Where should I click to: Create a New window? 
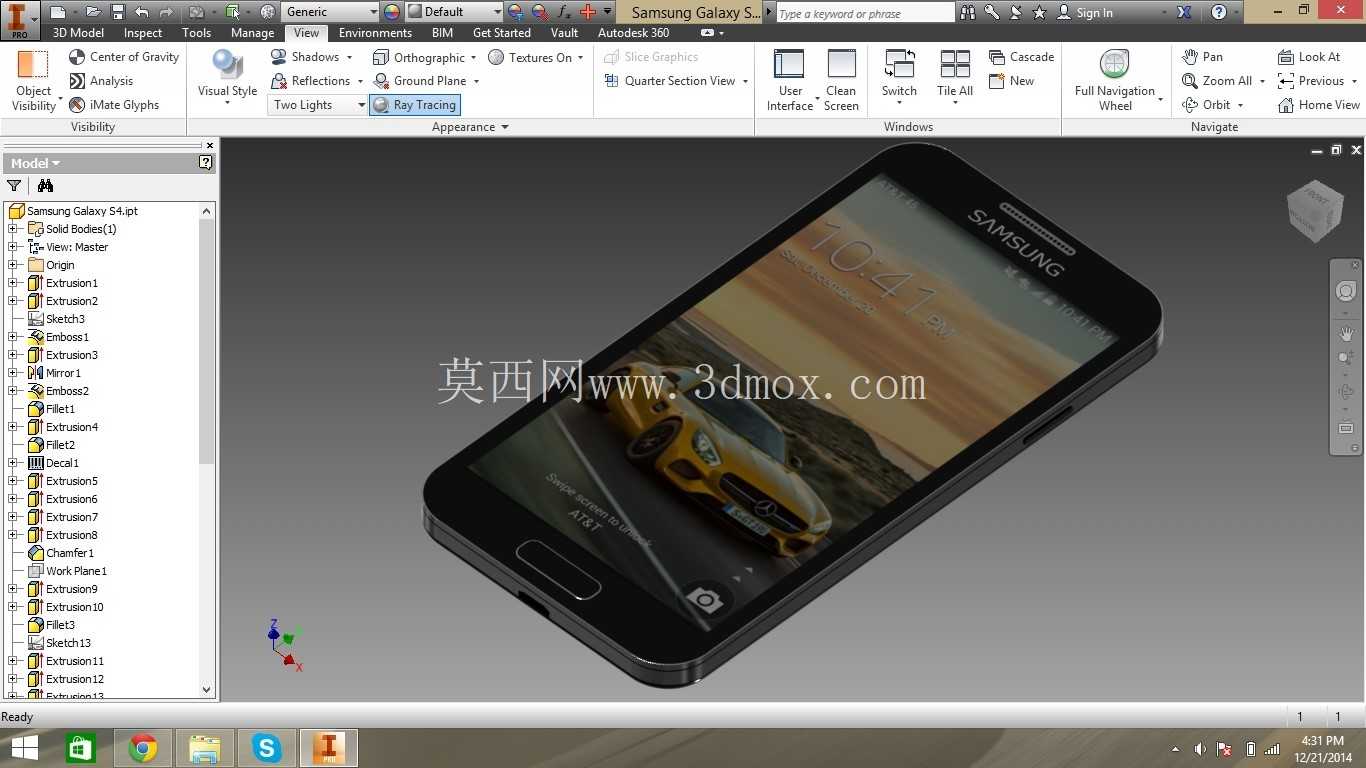[1011, 81]
